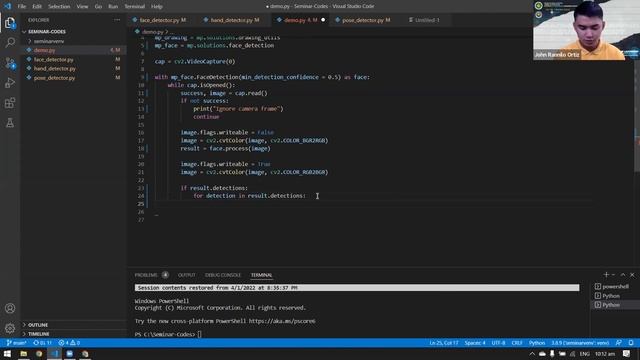Open pose_detector.py in the Explorer
This screenshot has width=640, height=360.
[73, 78]
